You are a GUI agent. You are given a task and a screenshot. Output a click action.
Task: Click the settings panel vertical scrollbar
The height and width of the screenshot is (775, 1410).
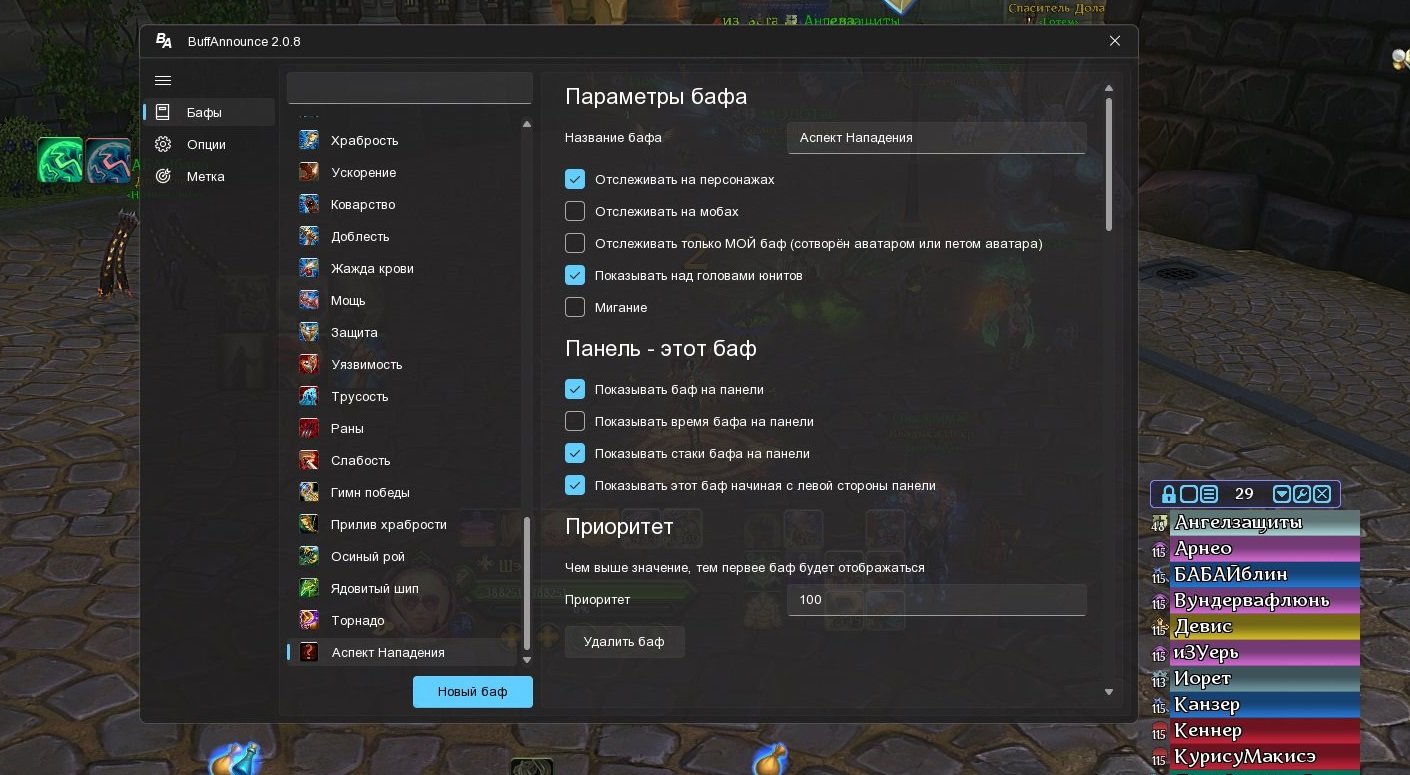1109,165
